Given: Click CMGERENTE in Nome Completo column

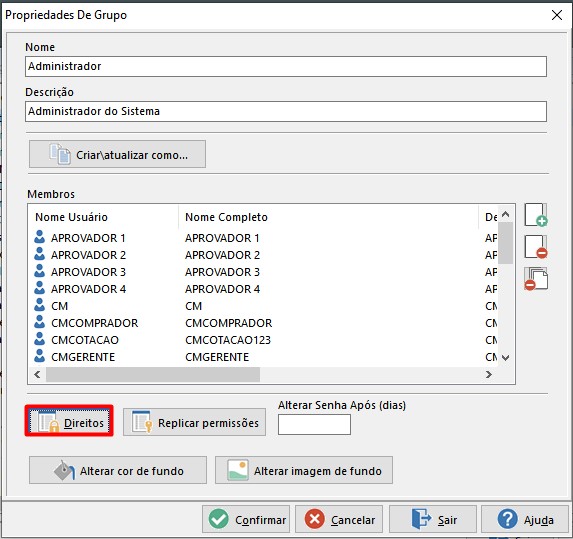Looking at the screenshot, I should tap(217, 357).
